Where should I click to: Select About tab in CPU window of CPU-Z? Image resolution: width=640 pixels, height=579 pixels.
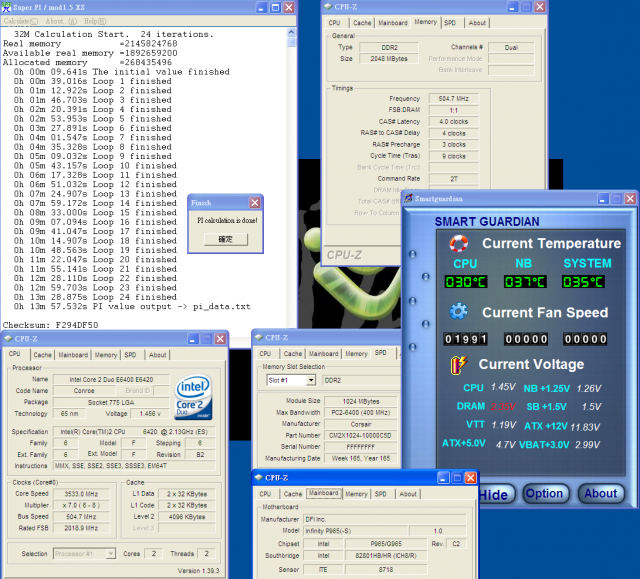pyautogui.click(x=157, y=355)
